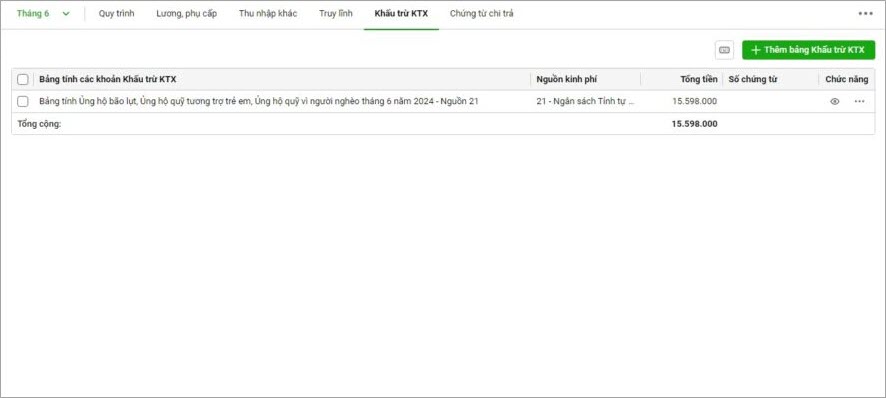
Task: Go to the Thu nhập khác tab
Action: [268, 14]
